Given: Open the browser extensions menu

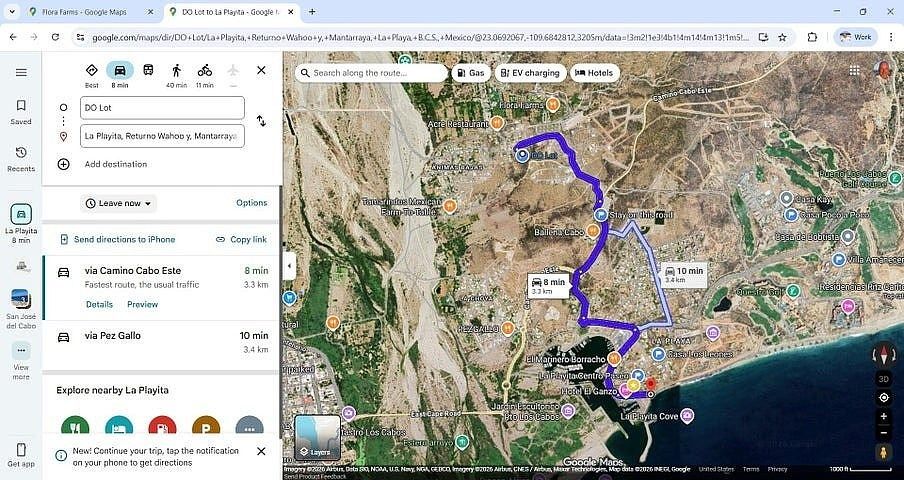Looking at the screenshot, I should click(x=812, y=37).
